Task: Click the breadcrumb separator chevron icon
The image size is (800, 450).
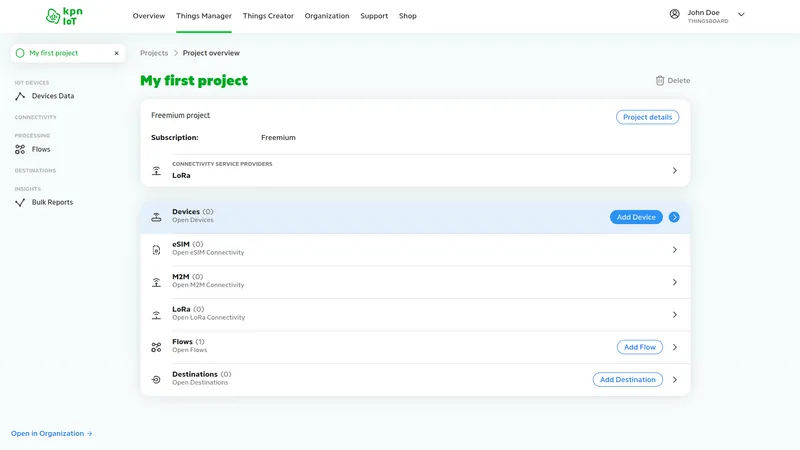Action: [176, 53]
